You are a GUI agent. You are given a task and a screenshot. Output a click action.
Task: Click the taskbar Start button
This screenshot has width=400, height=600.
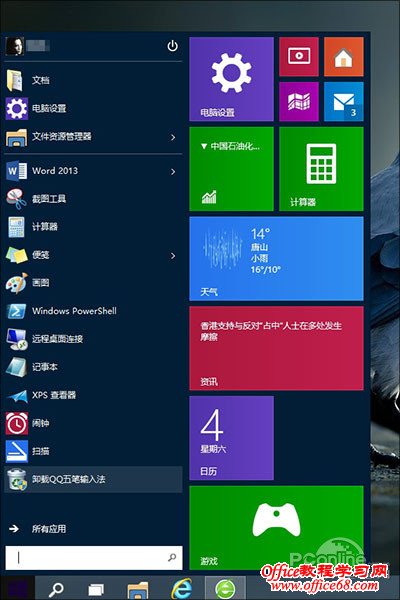pos(16,588)
